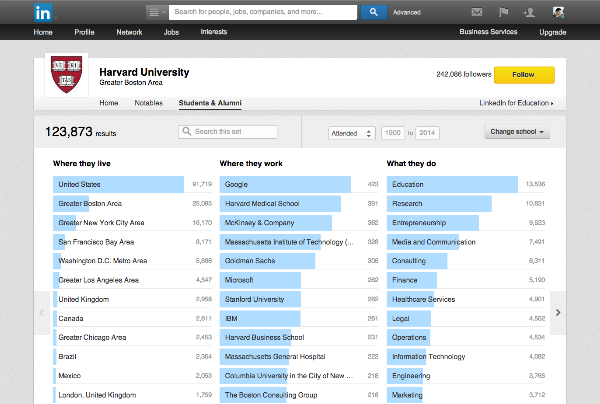Switch to the Notables tab
The width and height of the screenshot is (600, 404).
coord(148,103)
